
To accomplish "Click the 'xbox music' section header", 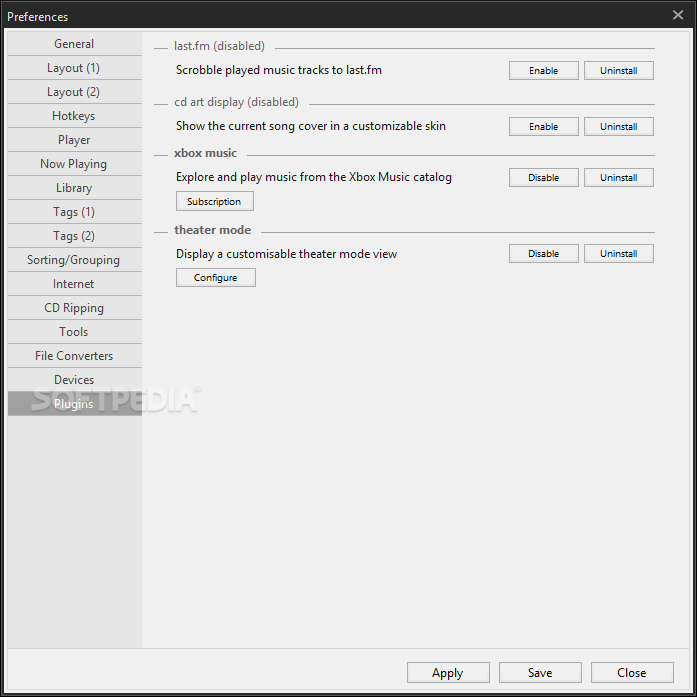I will click(x=205, y=153).
